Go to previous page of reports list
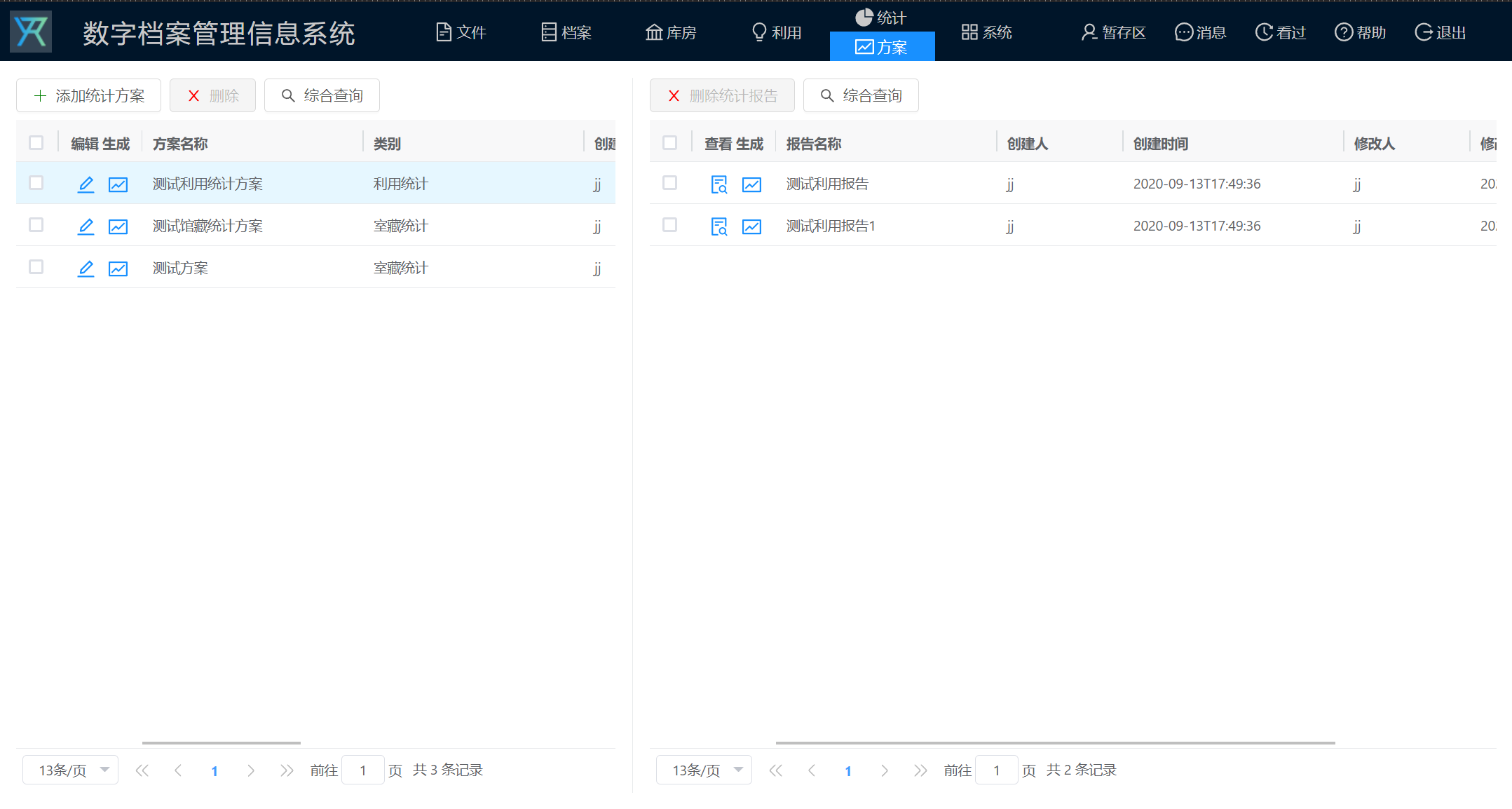Viewport: 1512px width, 809px height. [x=812, y=770]
